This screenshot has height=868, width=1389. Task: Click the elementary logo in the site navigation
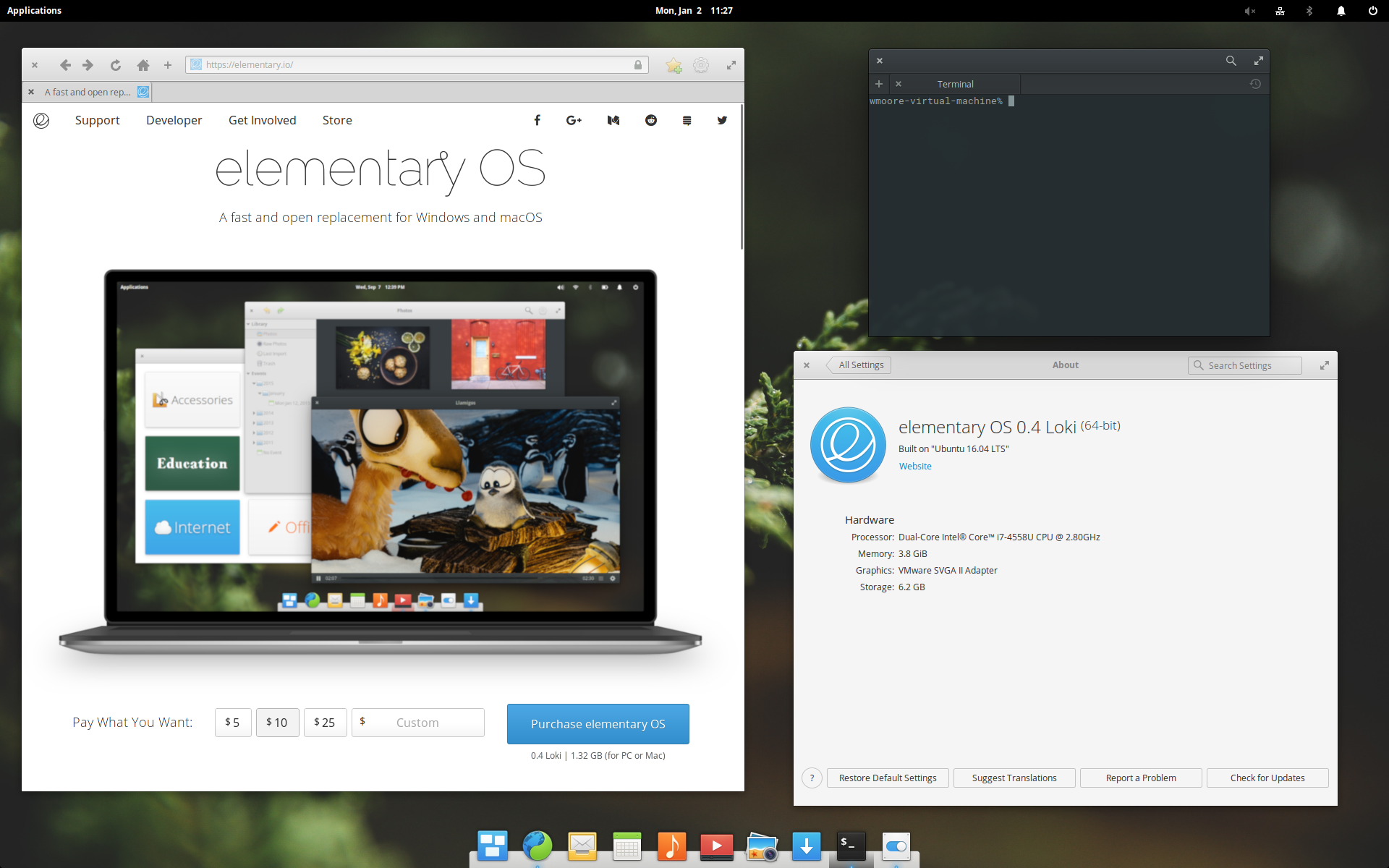(x=41, y=120)
